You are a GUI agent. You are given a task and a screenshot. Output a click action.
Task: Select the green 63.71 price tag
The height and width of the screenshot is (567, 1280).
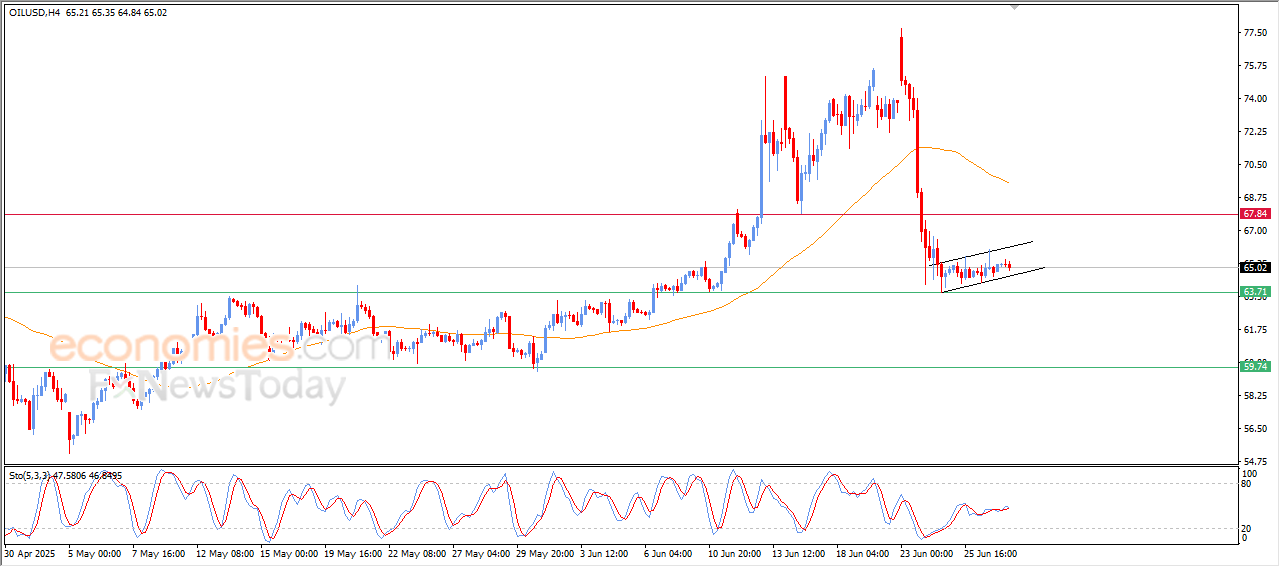(1256, 292)
